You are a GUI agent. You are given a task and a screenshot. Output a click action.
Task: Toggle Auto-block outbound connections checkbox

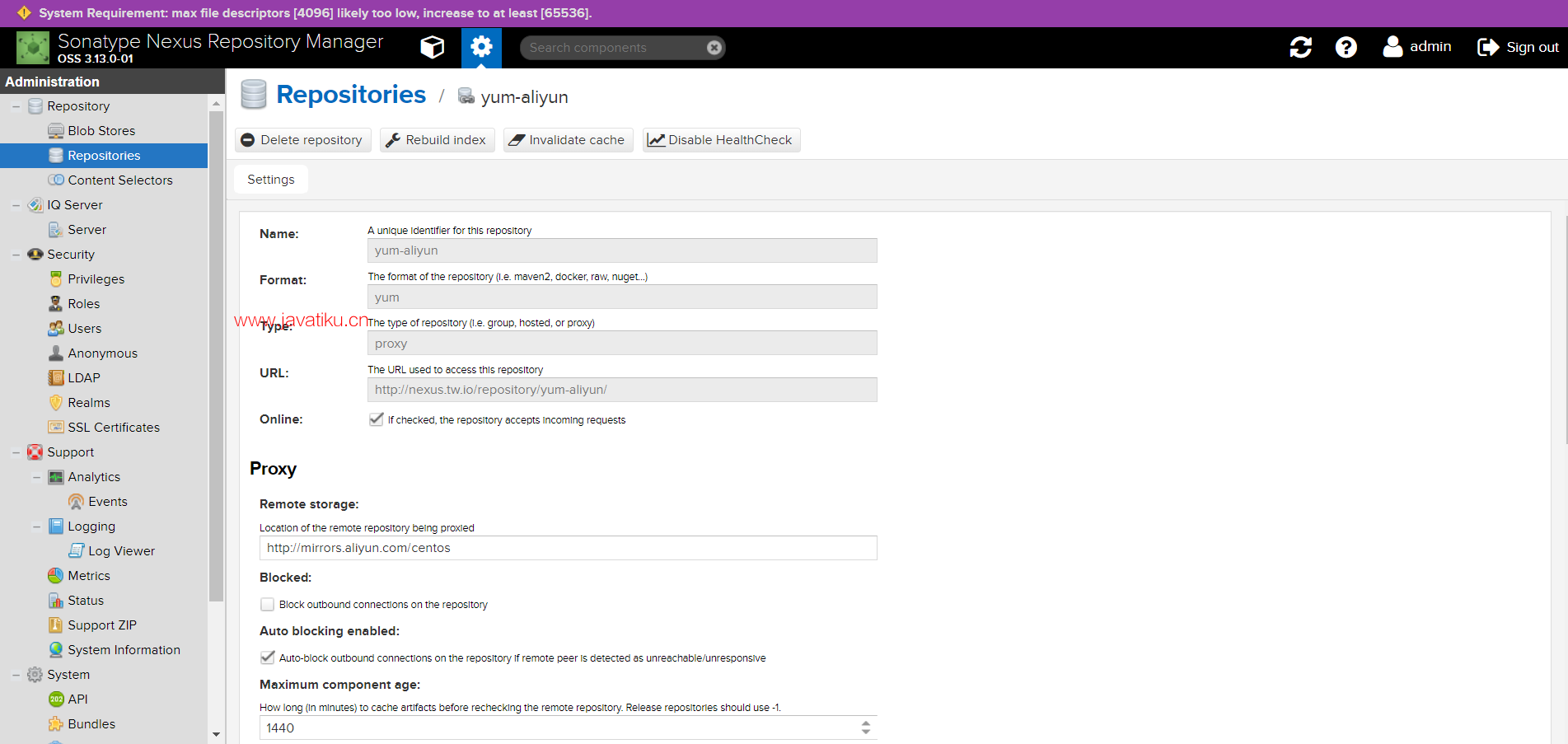[x=267, y=657]
